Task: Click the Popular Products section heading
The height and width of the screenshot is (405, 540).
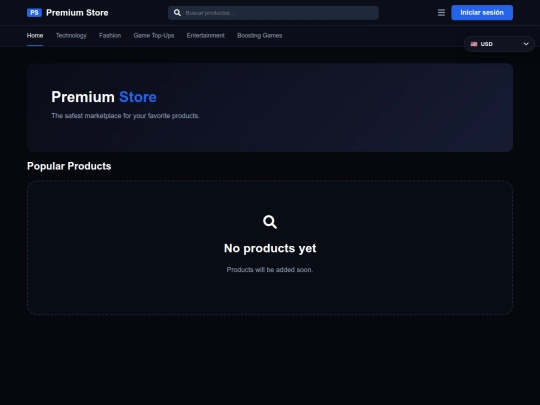Action: (x=69, y=166)
